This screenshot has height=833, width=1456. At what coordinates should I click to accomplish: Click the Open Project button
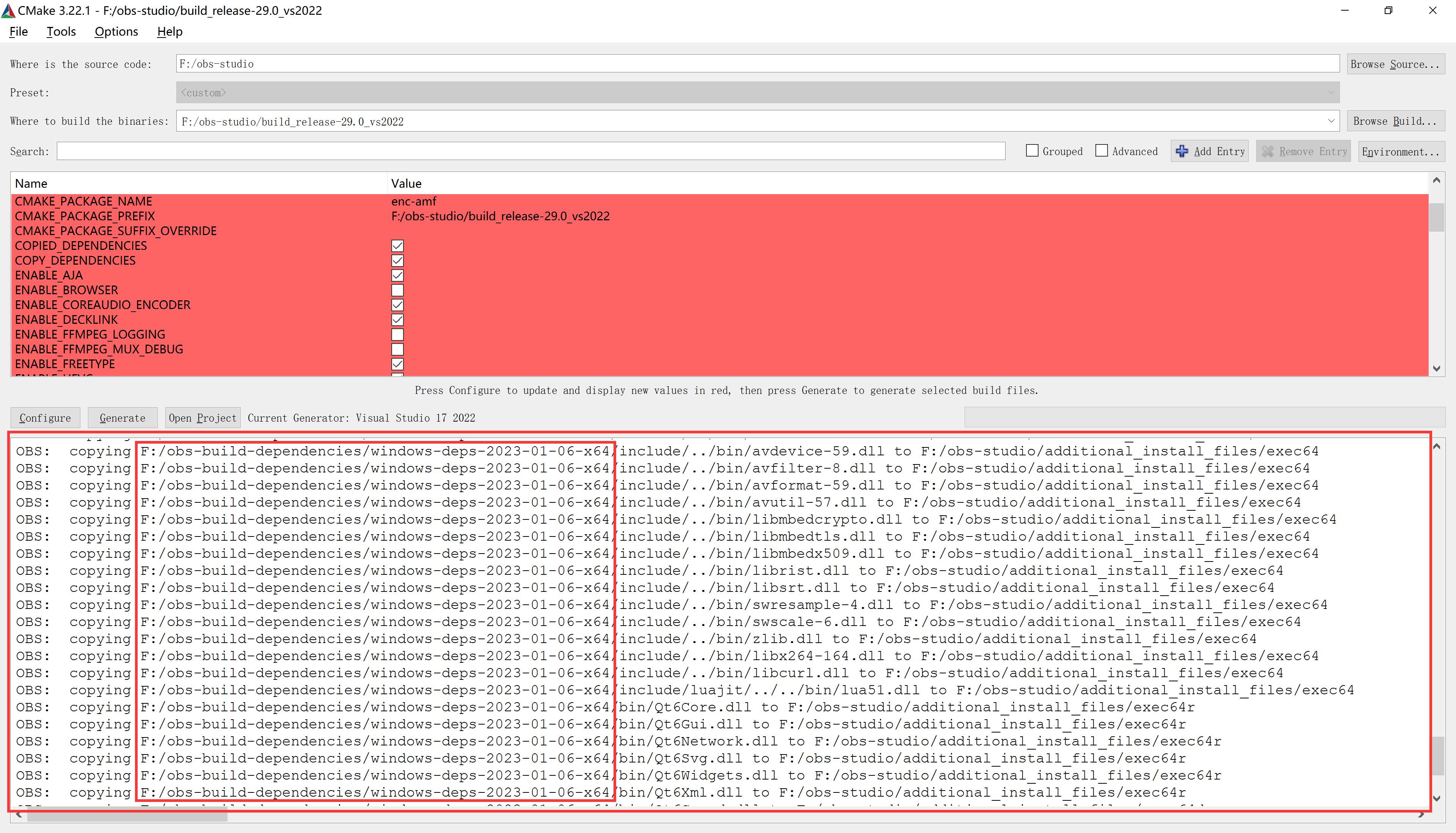[202, 418]
